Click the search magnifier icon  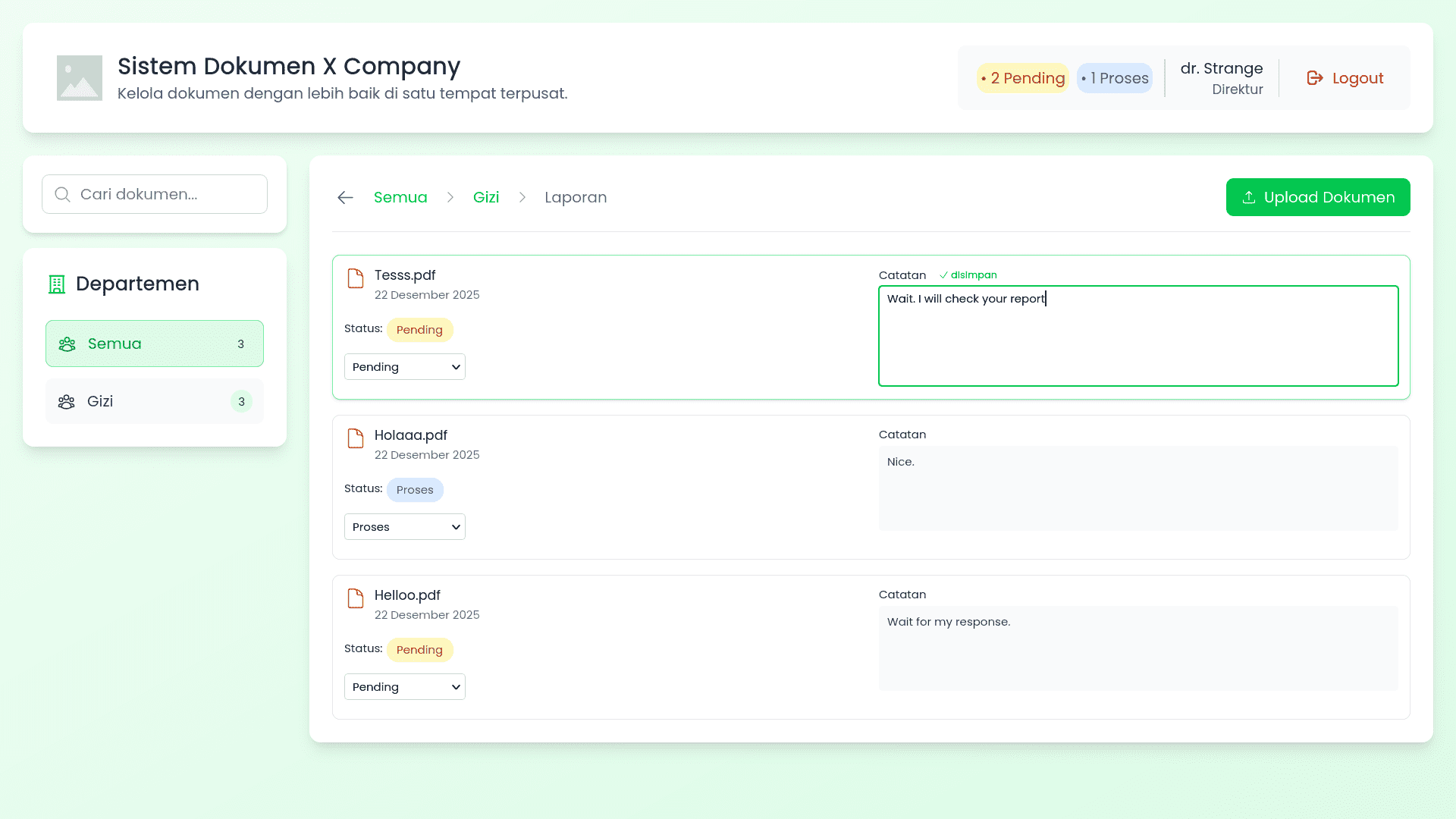(x=62, y=194)
